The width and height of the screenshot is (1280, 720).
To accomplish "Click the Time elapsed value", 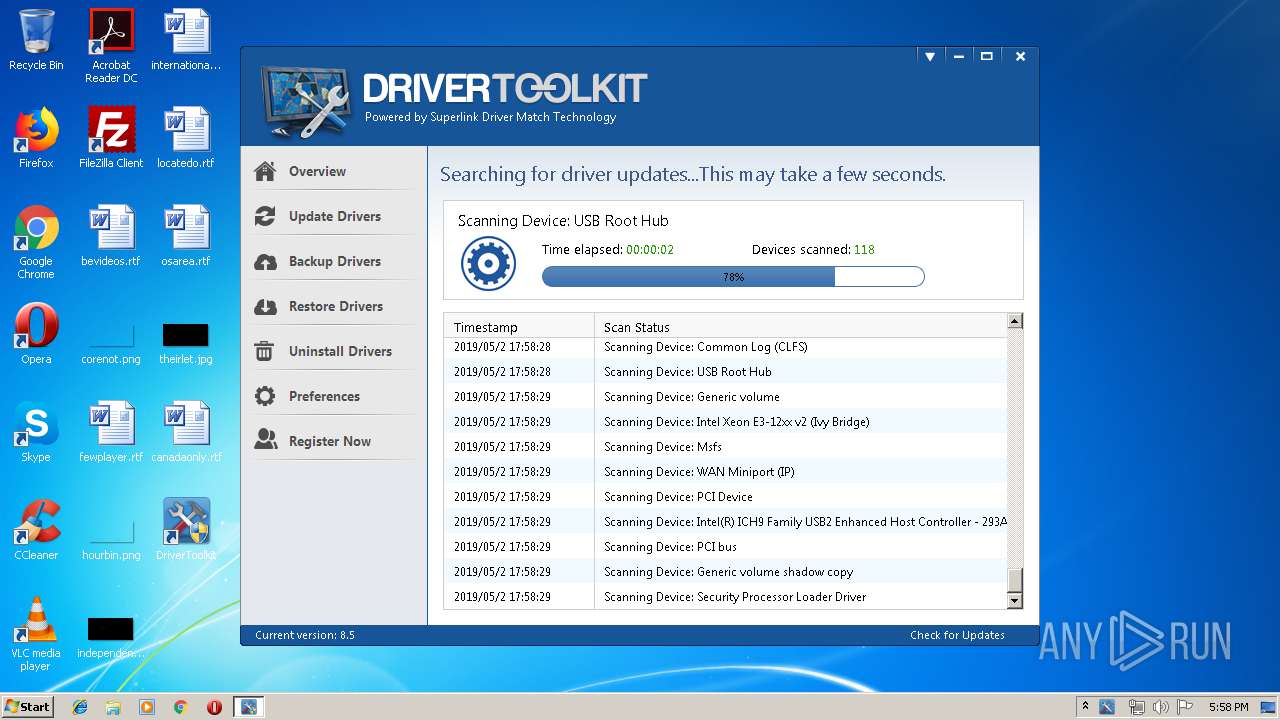I will pos(650,250).
